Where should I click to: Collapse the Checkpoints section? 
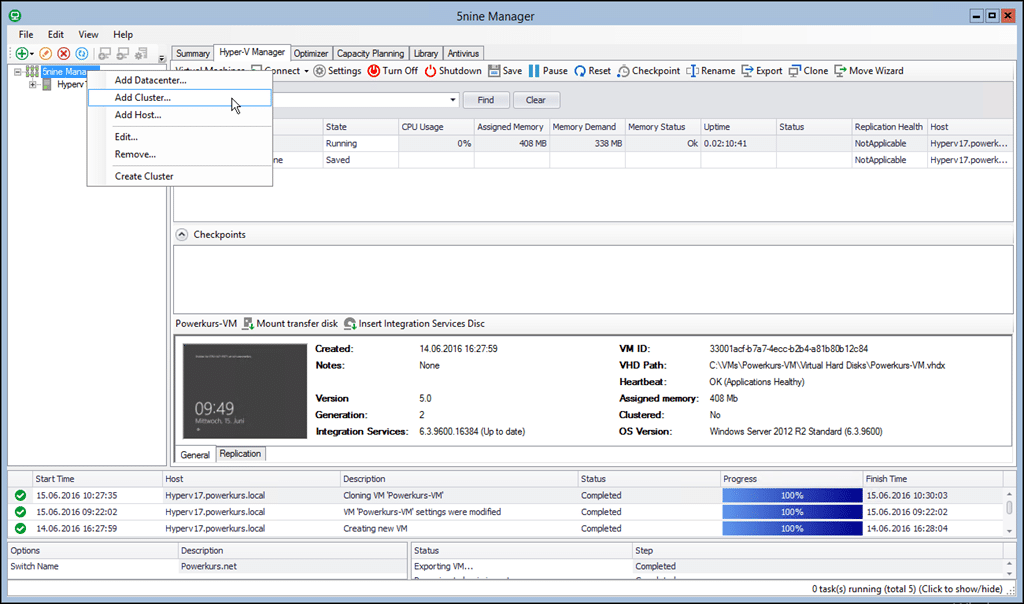click(x=182, y=234)
